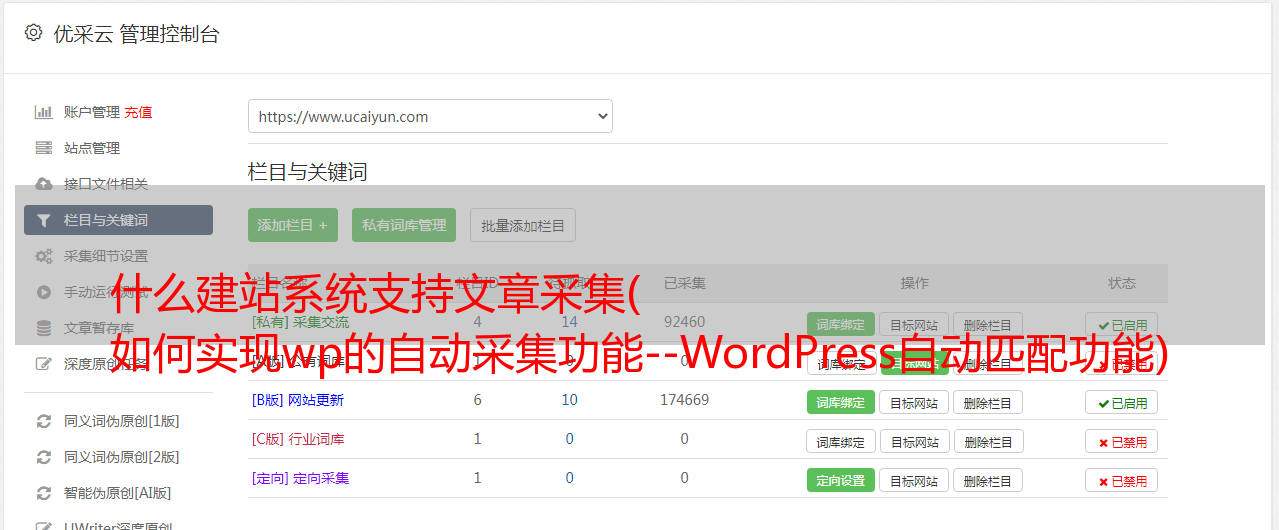1279x530 pixels.
Task: Click the 操作 column header
Action: tap(914, 283)
